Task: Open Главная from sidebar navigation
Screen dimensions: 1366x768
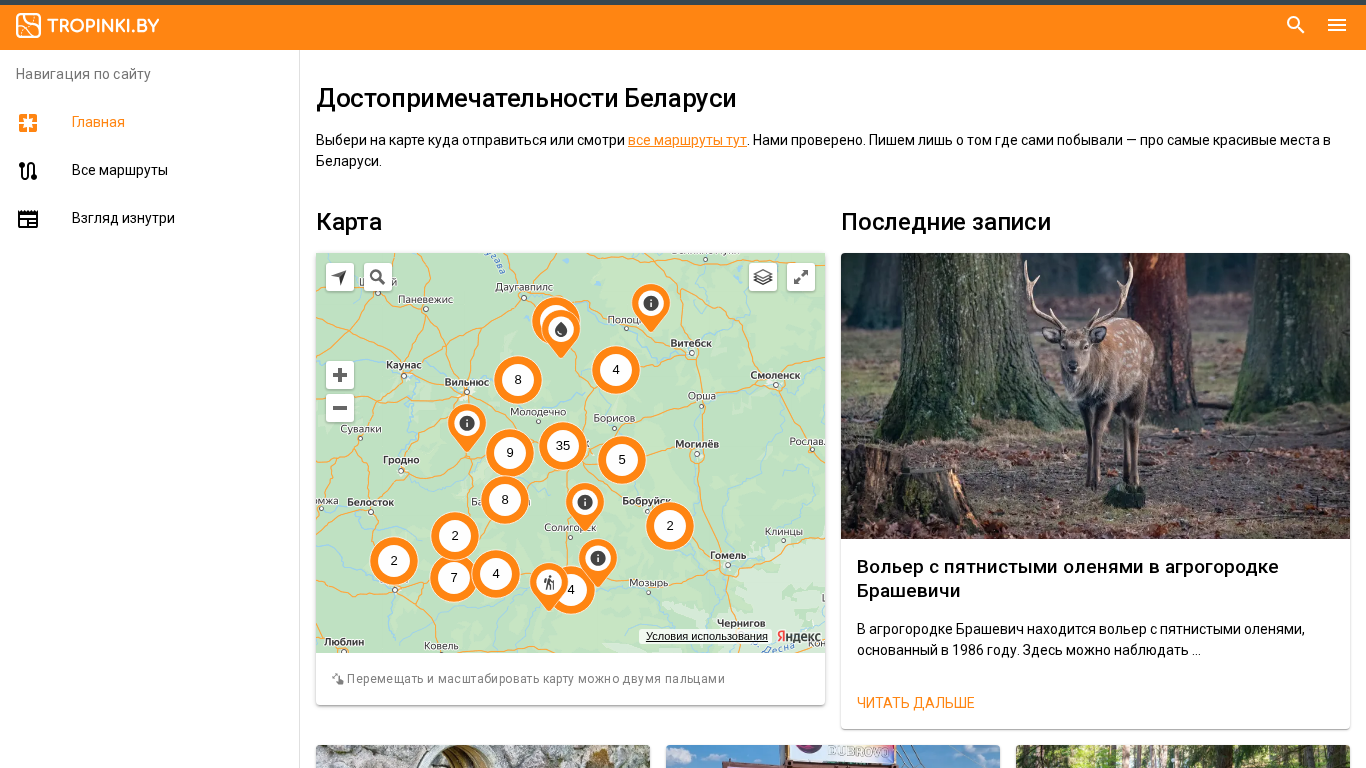Action: click(x=98, y=122)
